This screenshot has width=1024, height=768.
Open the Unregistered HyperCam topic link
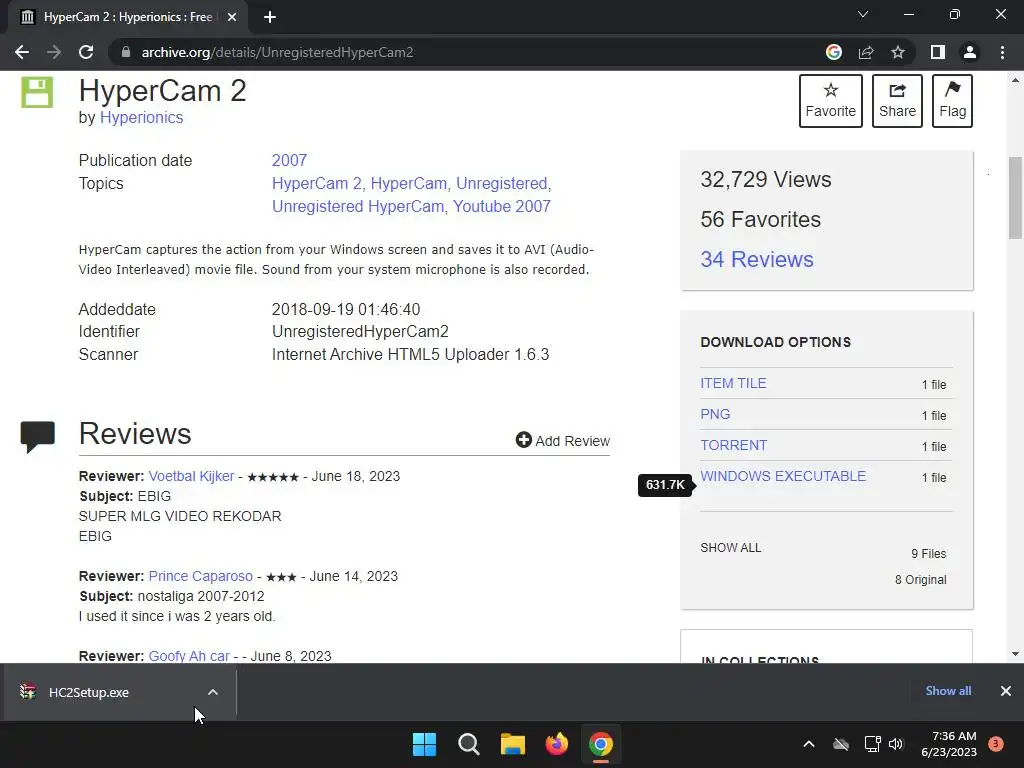(x=358, y=206)
